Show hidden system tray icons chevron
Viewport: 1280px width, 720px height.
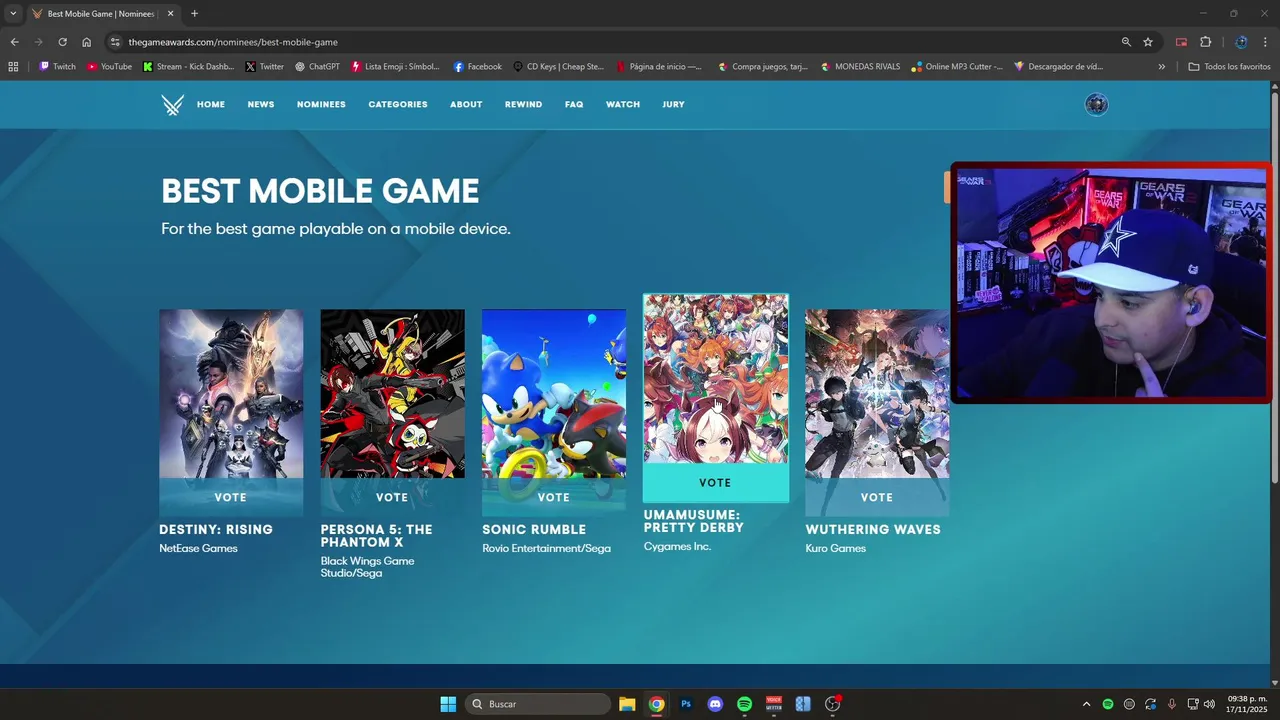1087,704
